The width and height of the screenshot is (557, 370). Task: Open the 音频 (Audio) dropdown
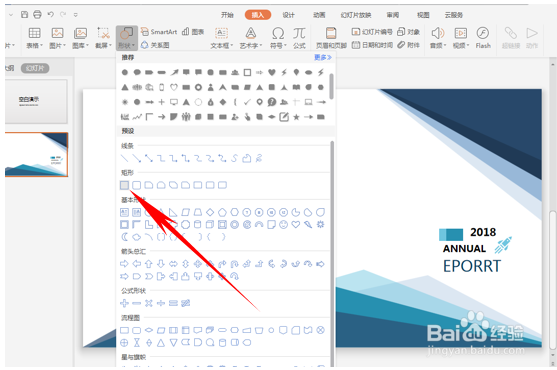(x=438, y=38)
